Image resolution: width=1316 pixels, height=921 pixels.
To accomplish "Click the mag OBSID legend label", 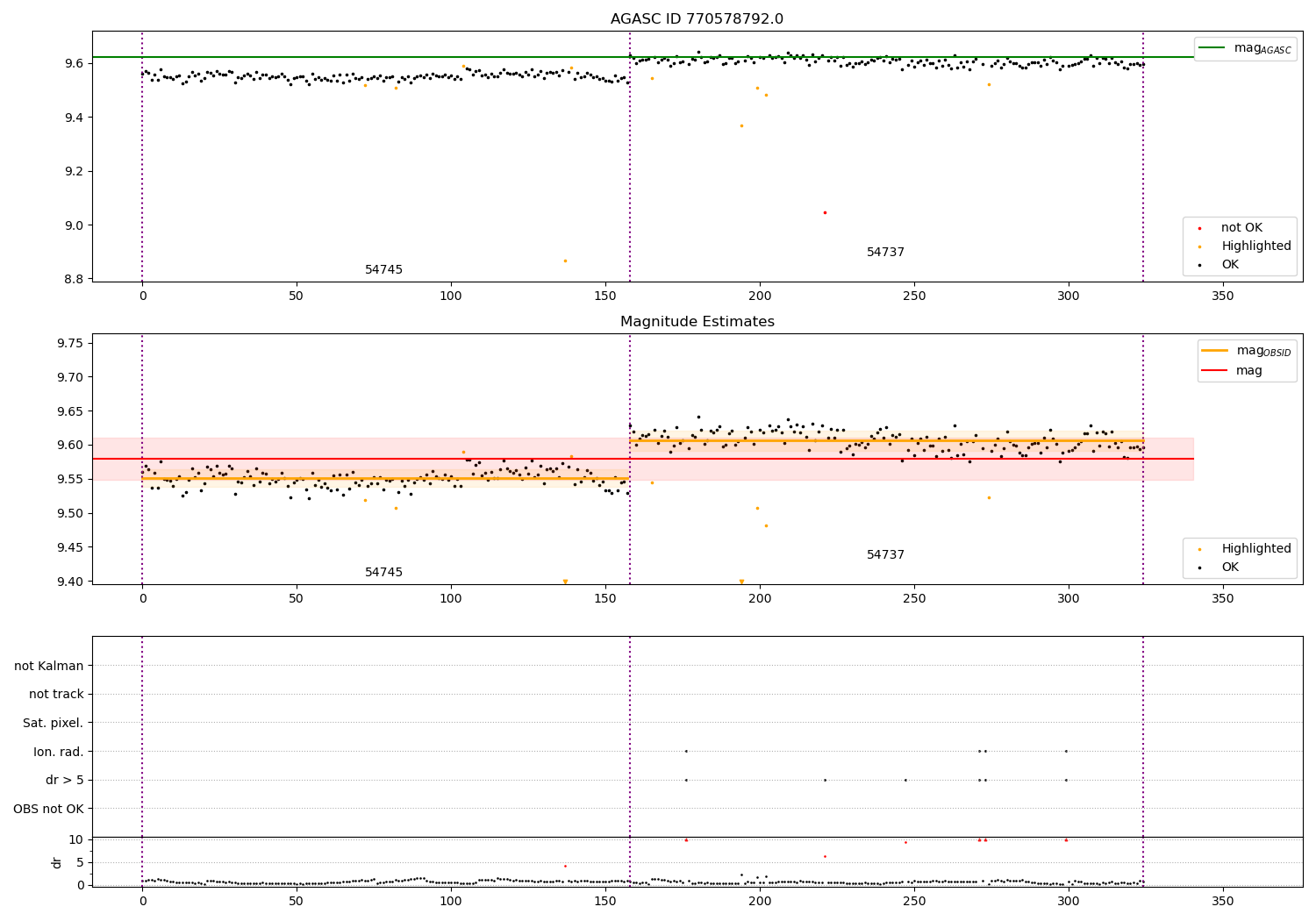I will pyautogui.click(x=1264, y=351).
